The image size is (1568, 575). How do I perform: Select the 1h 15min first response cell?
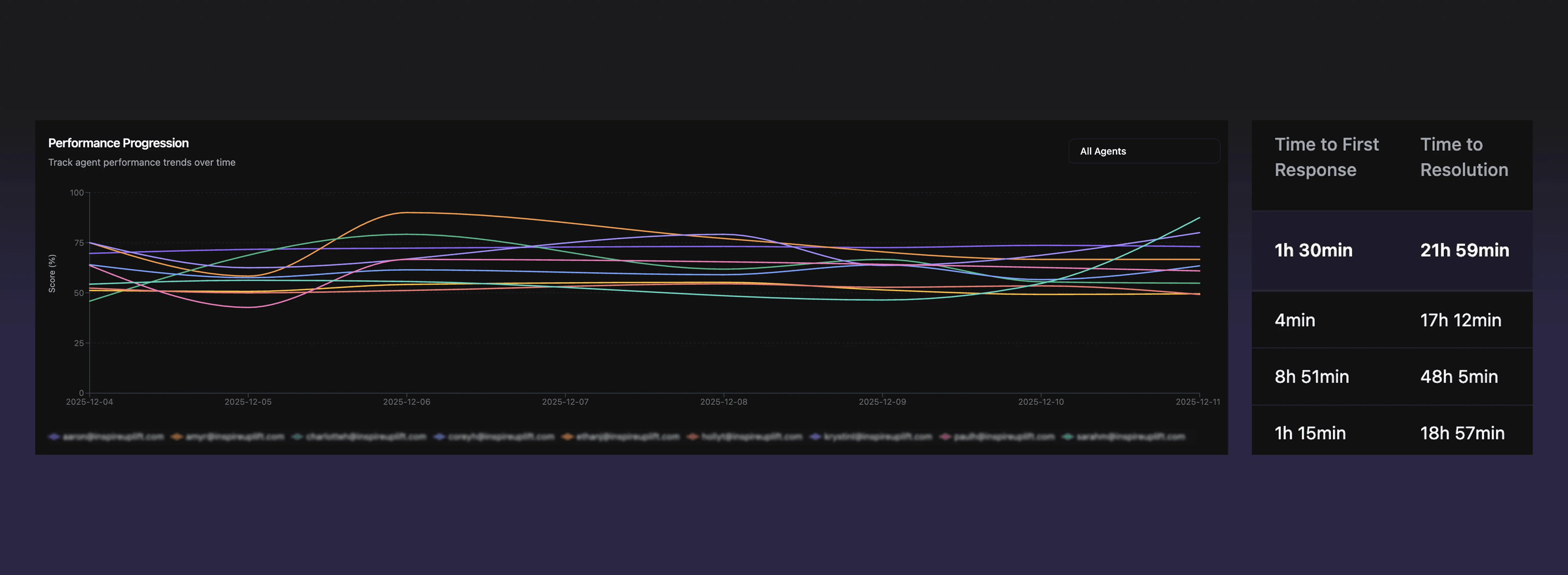click(x=1310, y=433)
